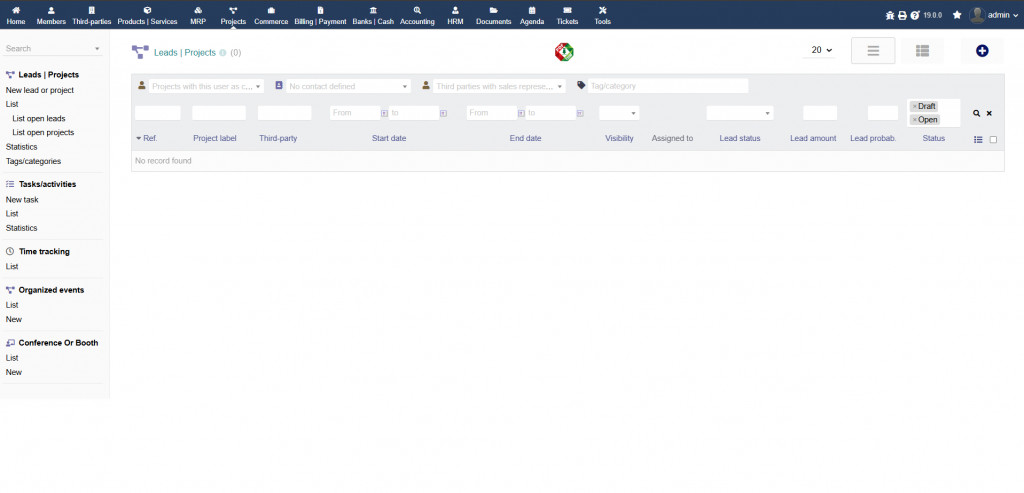Image resolution: width=1024 pixels, height=493 pixels.
Task: Click the Lead amount filter input
Action: click(820, 113)
